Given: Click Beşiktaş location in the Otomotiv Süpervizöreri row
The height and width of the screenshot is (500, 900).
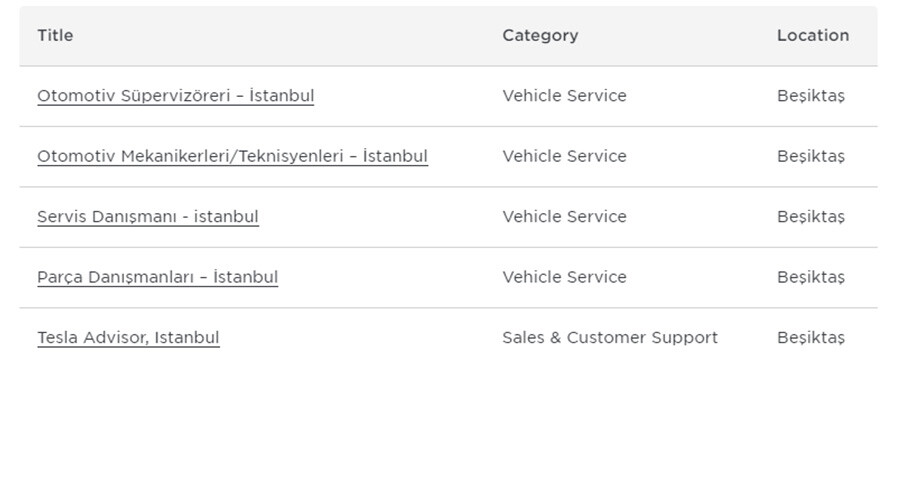Looking at the screenshot, I should pos(810,96).
